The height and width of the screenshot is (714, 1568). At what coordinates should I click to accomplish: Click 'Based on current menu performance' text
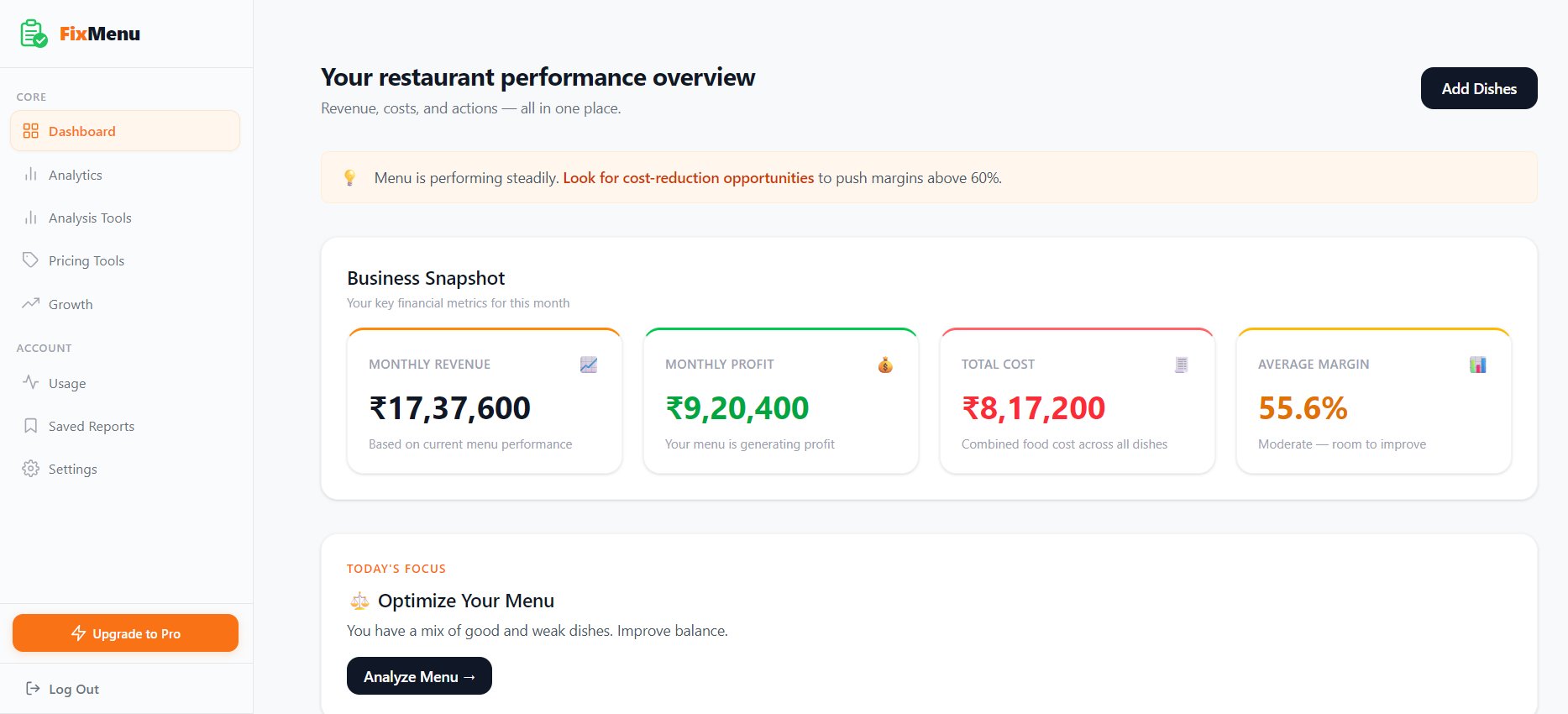tap(470, 444)
